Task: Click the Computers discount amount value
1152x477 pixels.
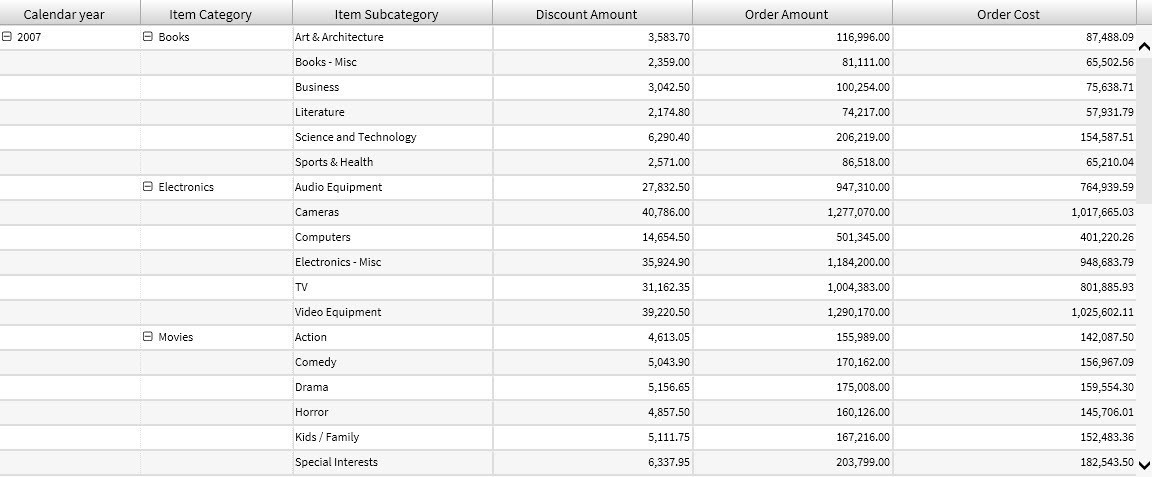Action: 665,237
